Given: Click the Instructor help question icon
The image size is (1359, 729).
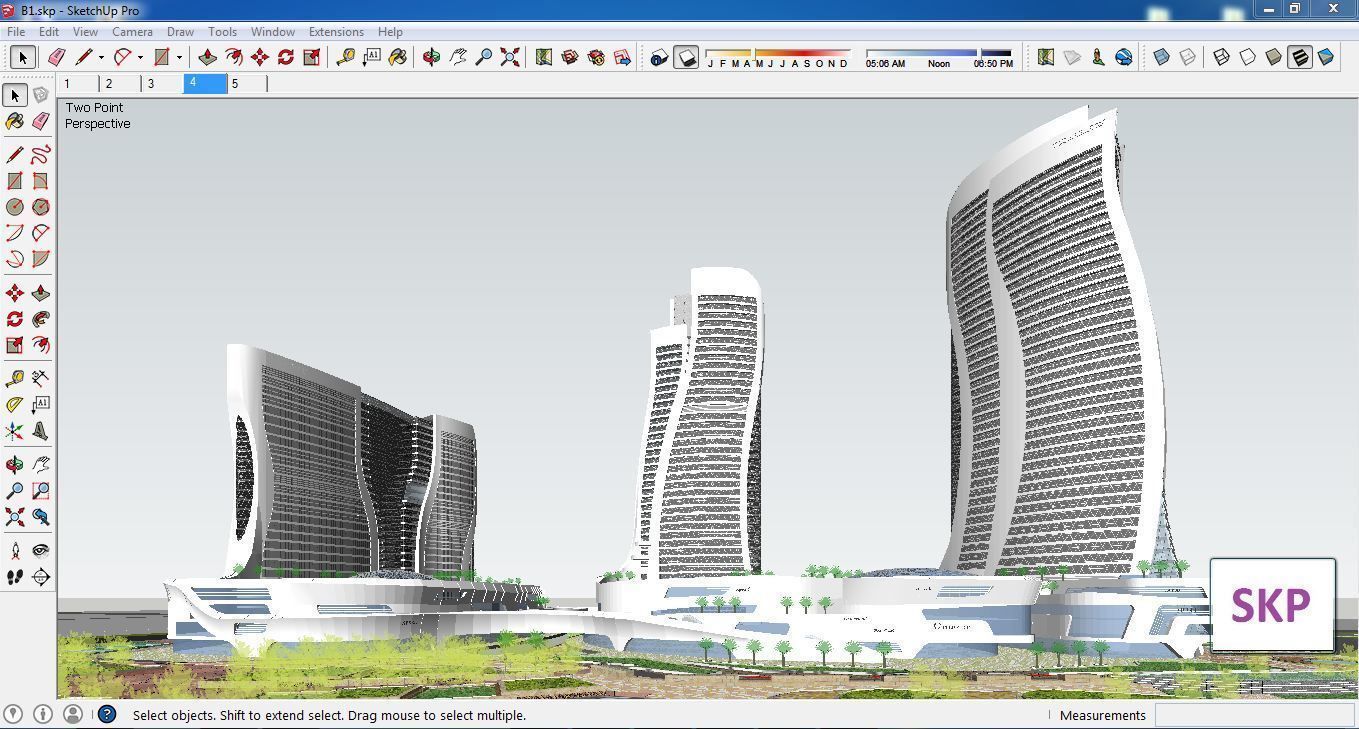Looking at the screenshot, I should click(106, 714).
